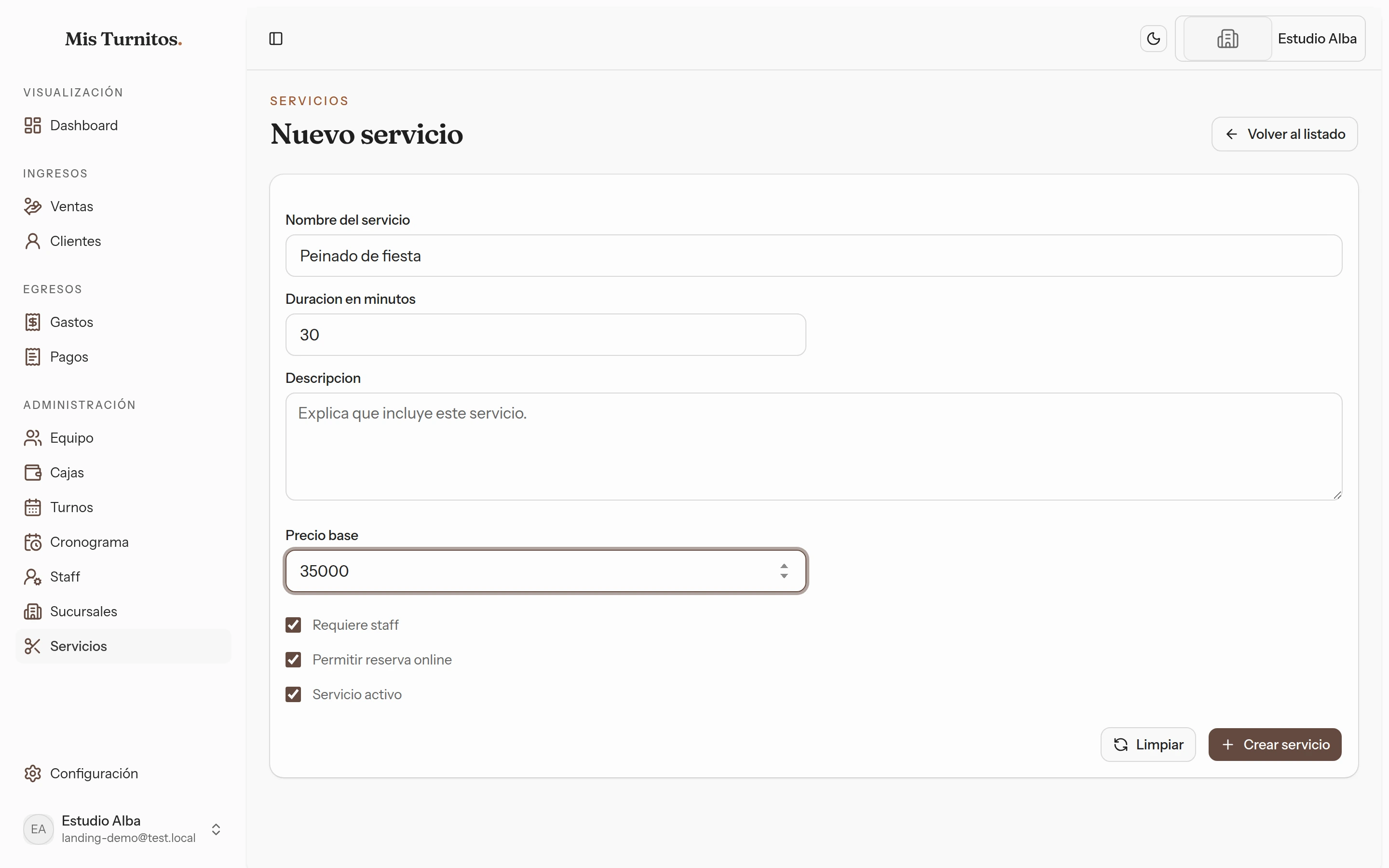
Task: Focus the Descripcion text area
Action: [x=813, y=446]
